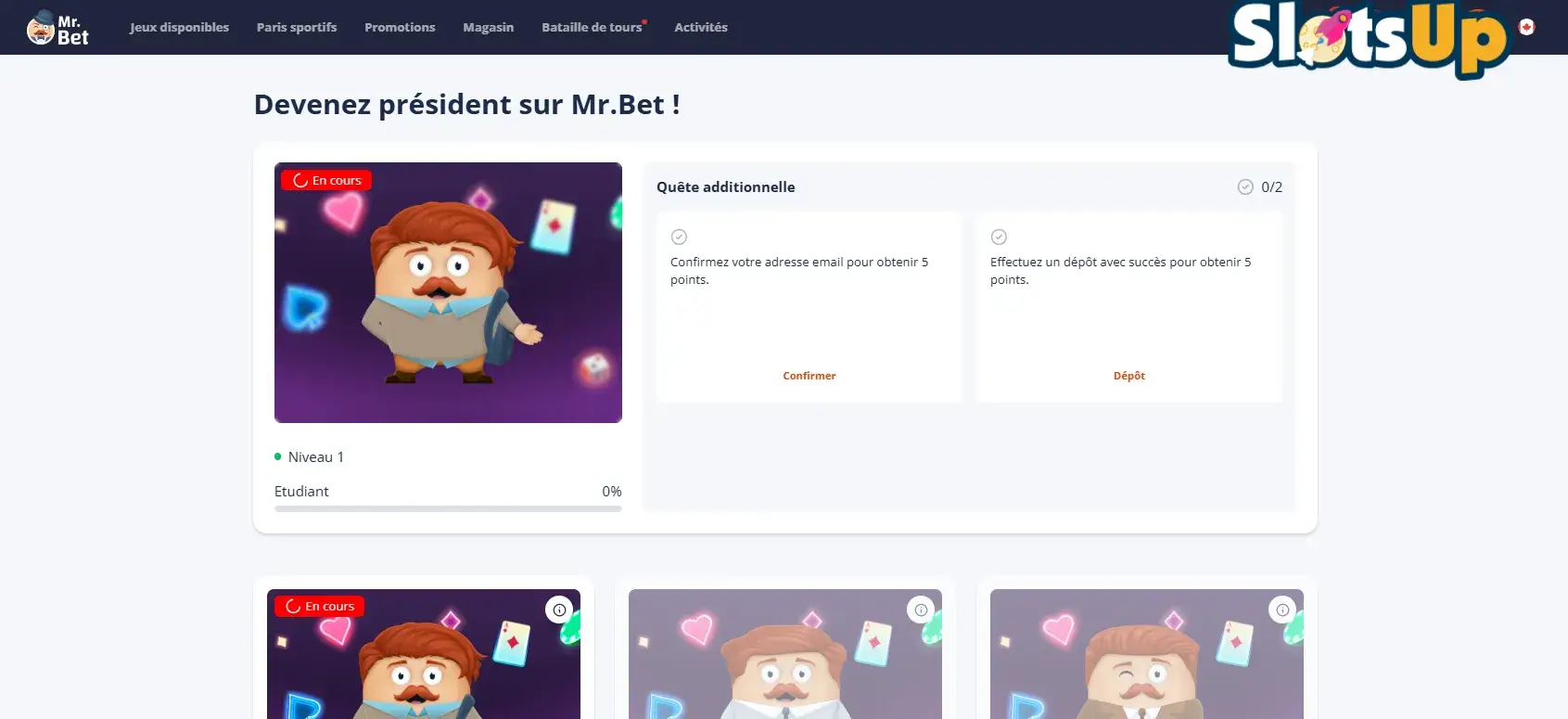Viewport: 1568px width, 719px height.
Task: Open the Canadian flag language selector
Action: tap(1526, 27)
